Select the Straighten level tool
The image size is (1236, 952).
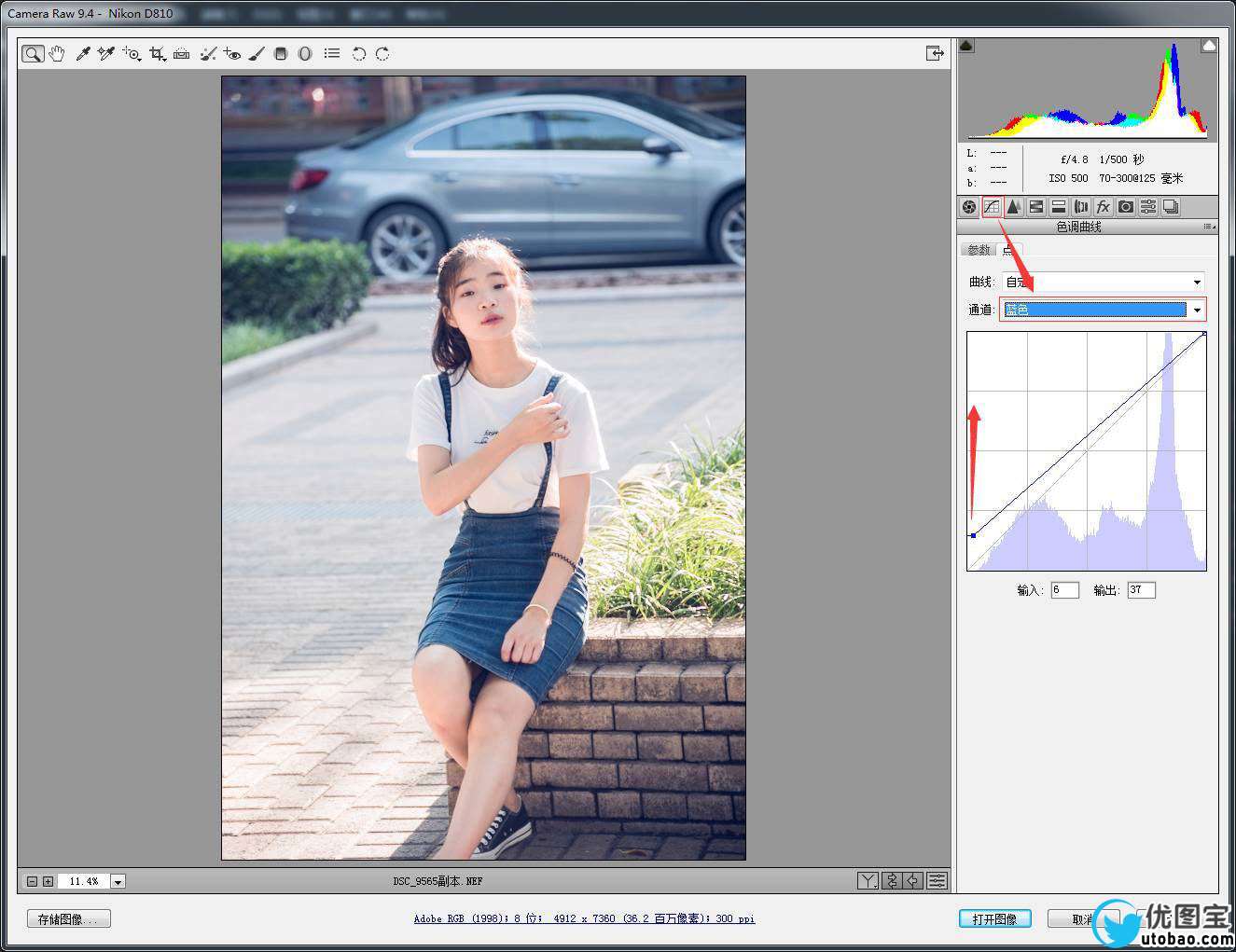tap(182, 54)
